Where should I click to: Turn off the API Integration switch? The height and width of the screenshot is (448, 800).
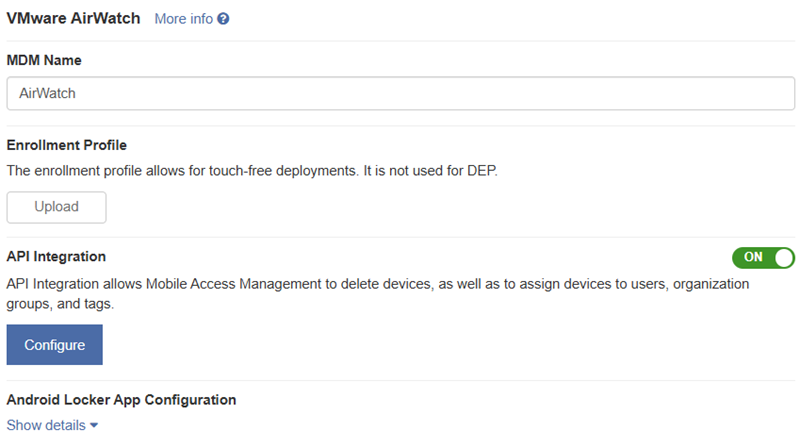point(763,258)
